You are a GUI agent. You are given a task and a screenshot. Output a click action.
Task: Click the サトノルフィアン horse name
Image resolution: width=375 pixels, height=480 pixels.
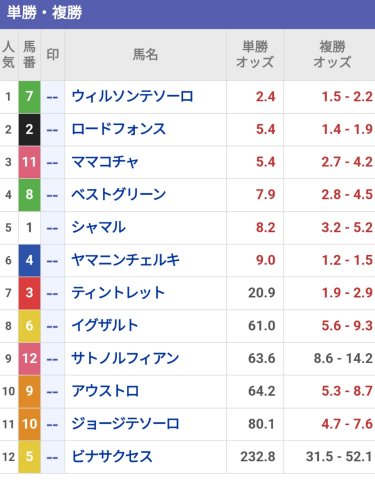(125, 358)
